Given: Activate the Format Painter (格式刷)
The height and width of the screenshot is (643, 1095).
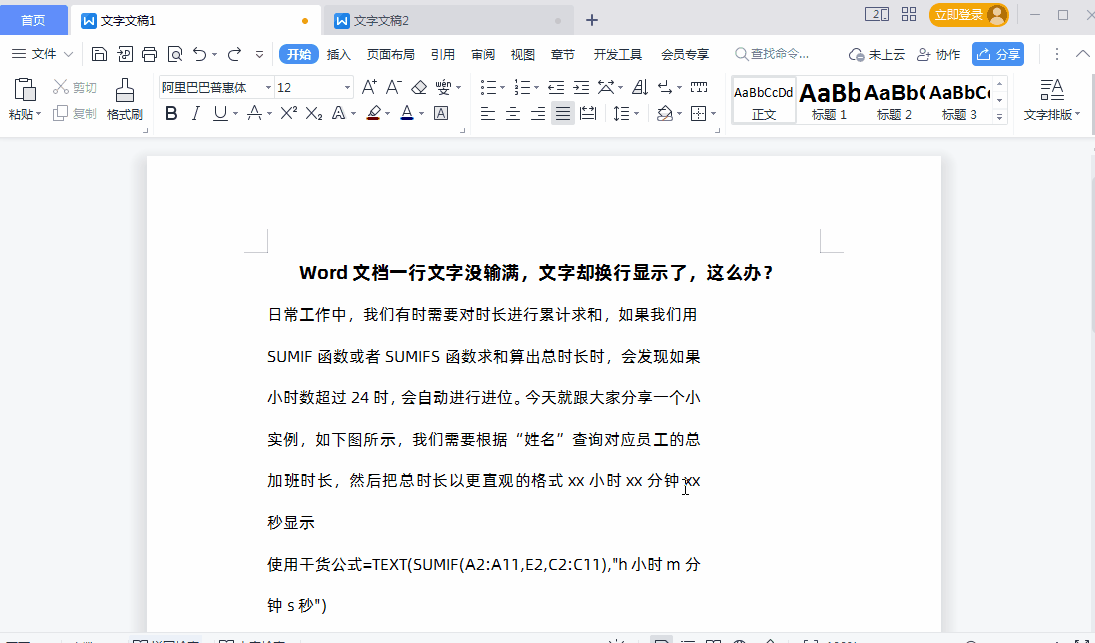Looking at the screenshot, I should coord(124,99).
